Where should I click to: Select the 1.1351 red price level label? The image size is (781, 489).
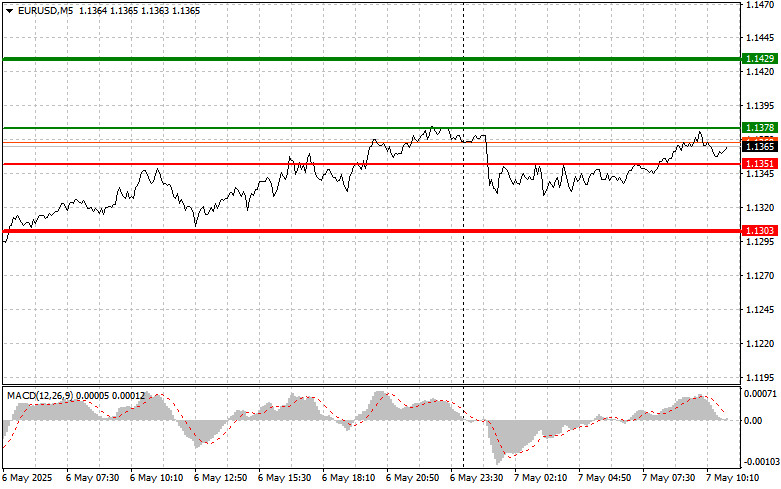pyautogui.click(x=760, y=164)
